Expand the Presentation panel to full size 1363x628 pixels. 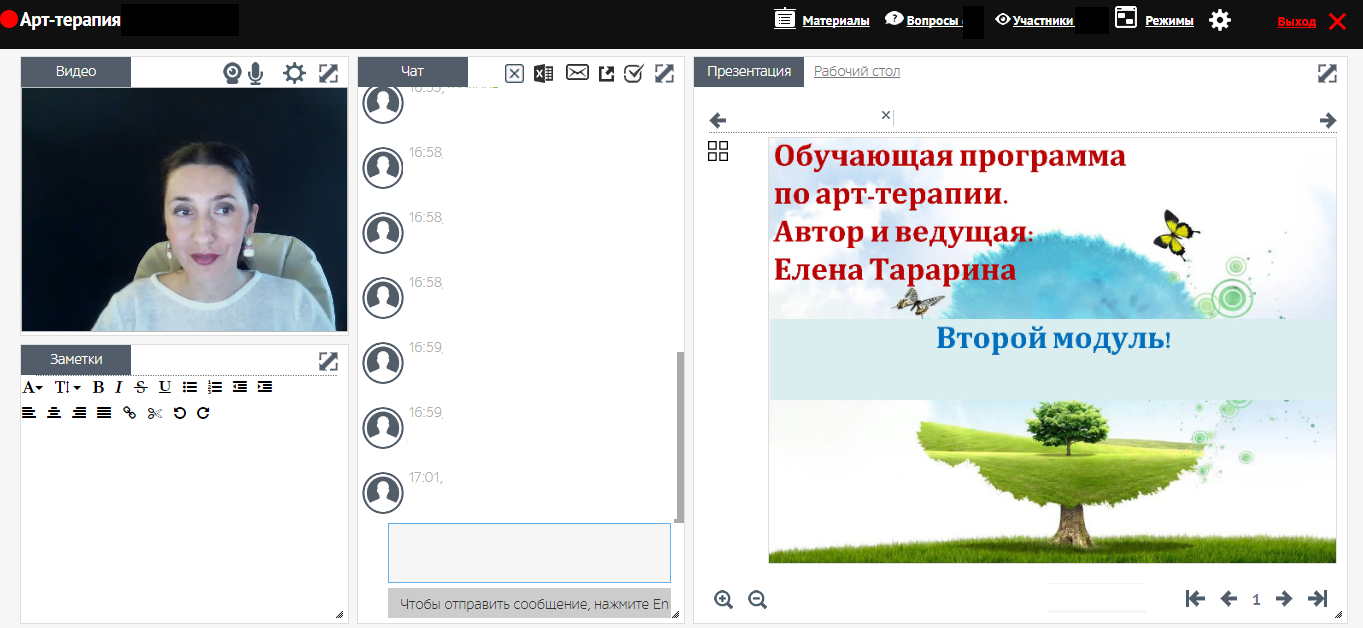click(x=1327, y=73)
